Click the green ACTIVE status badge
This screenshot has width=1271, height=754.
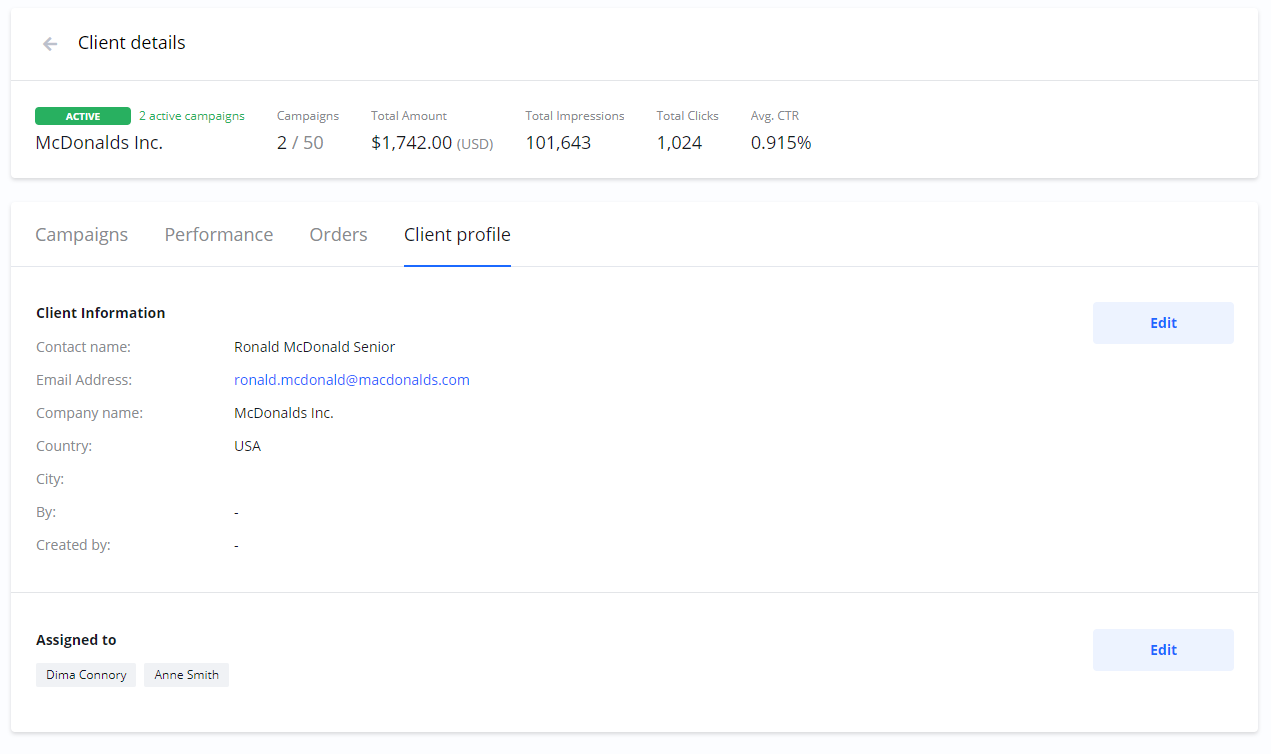coord(83,116)
